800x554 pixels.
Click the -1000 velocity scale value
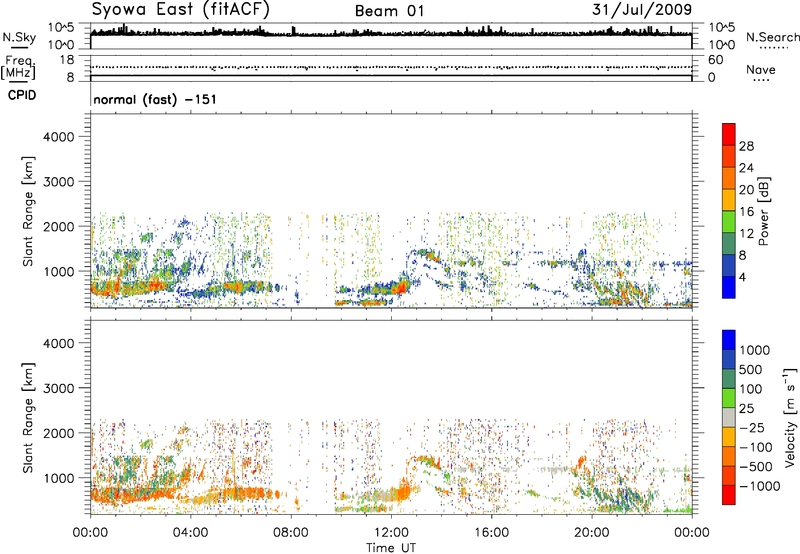click(x=759, y=486)
